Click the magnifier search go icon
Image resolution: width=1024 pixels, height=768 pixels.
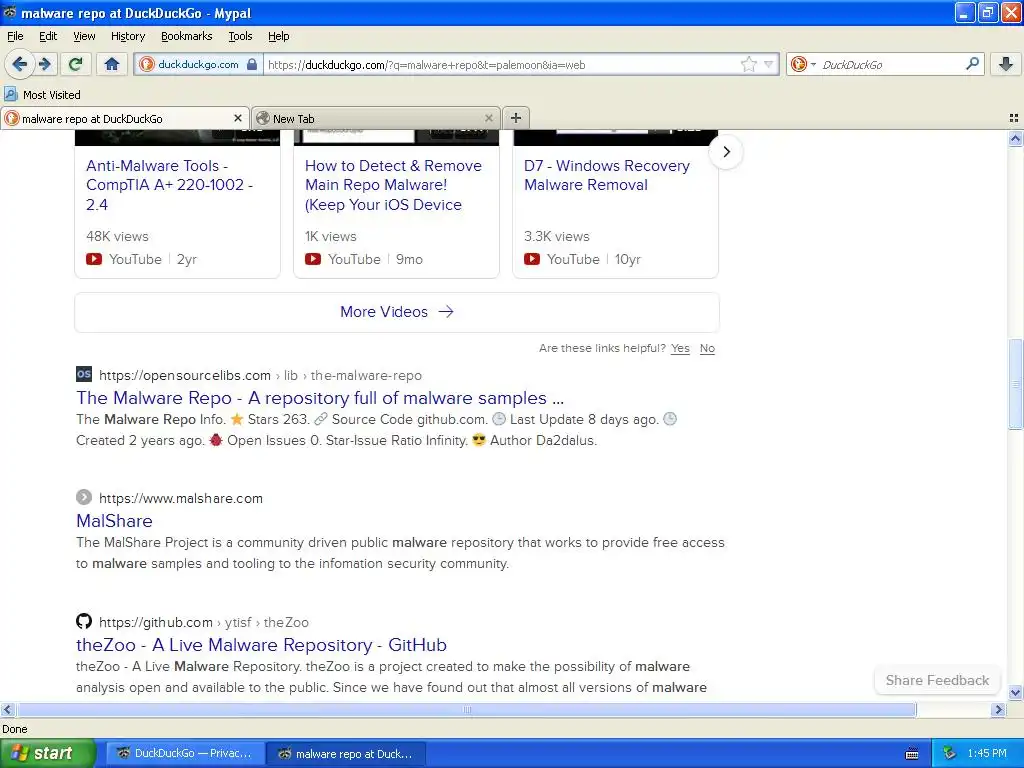click(972, 64)
